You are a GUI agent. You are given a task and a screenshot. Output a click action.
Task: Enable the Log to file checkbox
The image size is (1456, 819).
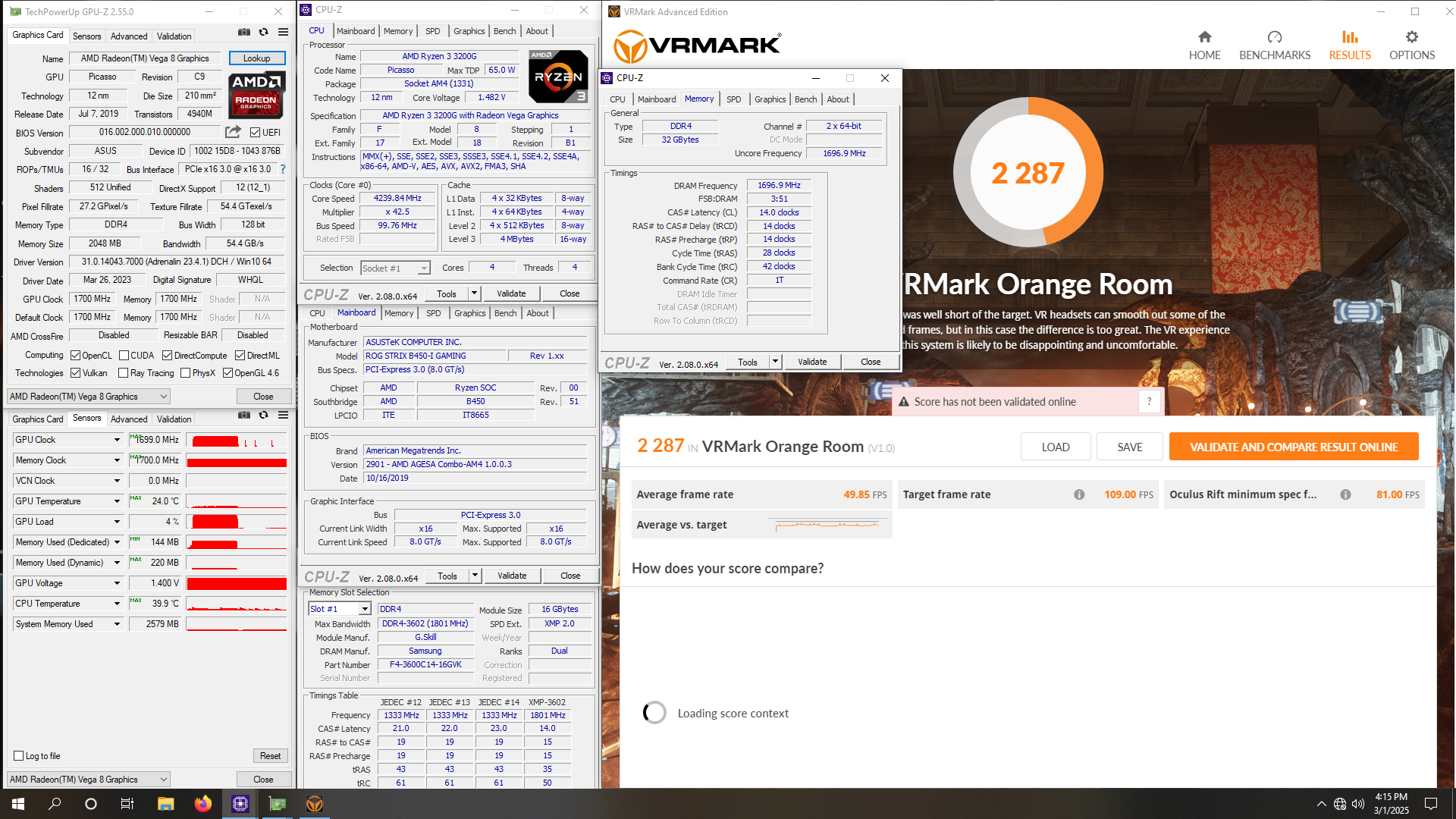coord(19,756)
